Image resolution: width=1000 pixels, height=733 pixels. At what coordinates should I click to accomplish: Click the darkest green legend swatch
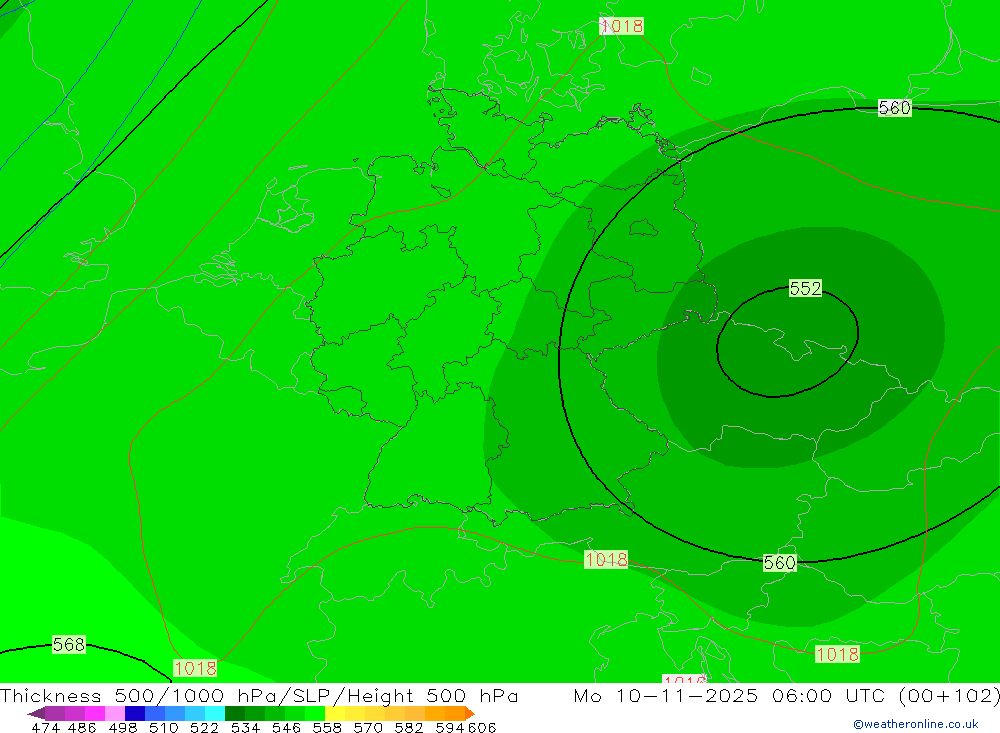(x=233, y=713)
